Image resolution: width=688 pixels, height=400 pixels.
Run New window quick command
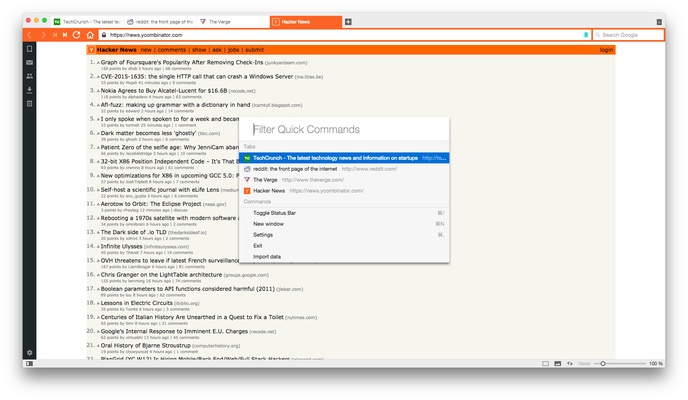tap(344, 224)
